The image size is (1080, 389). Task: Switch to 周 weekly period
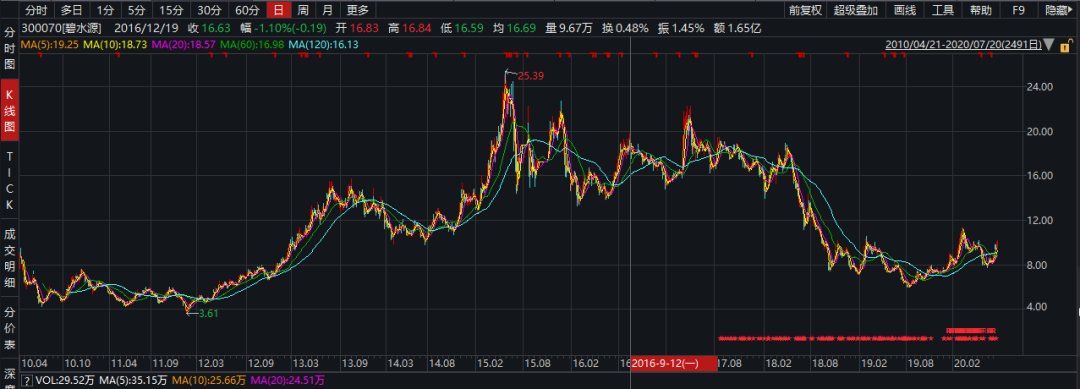(x=303, y=10)
